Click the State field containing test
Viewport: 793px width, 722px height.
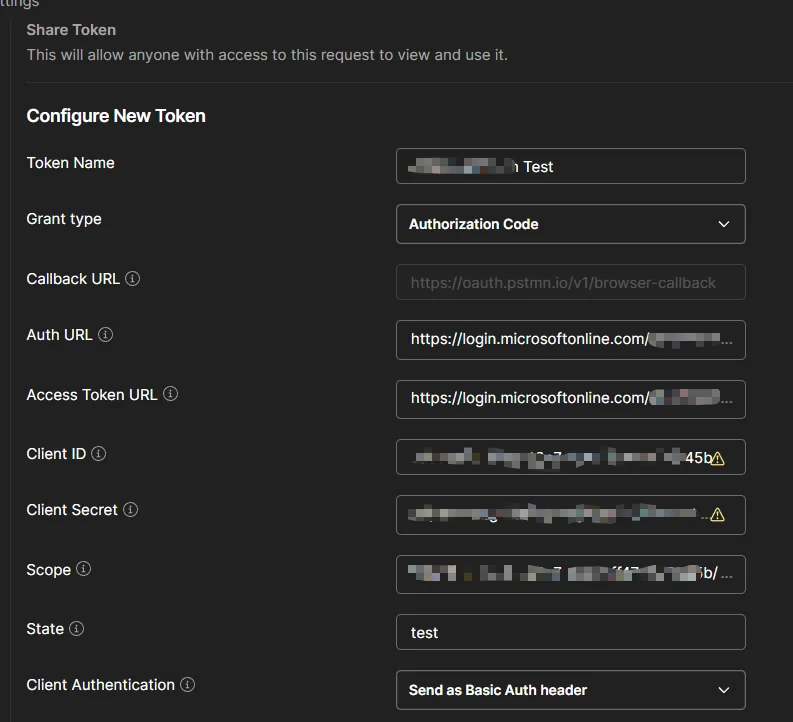[570, 632]
